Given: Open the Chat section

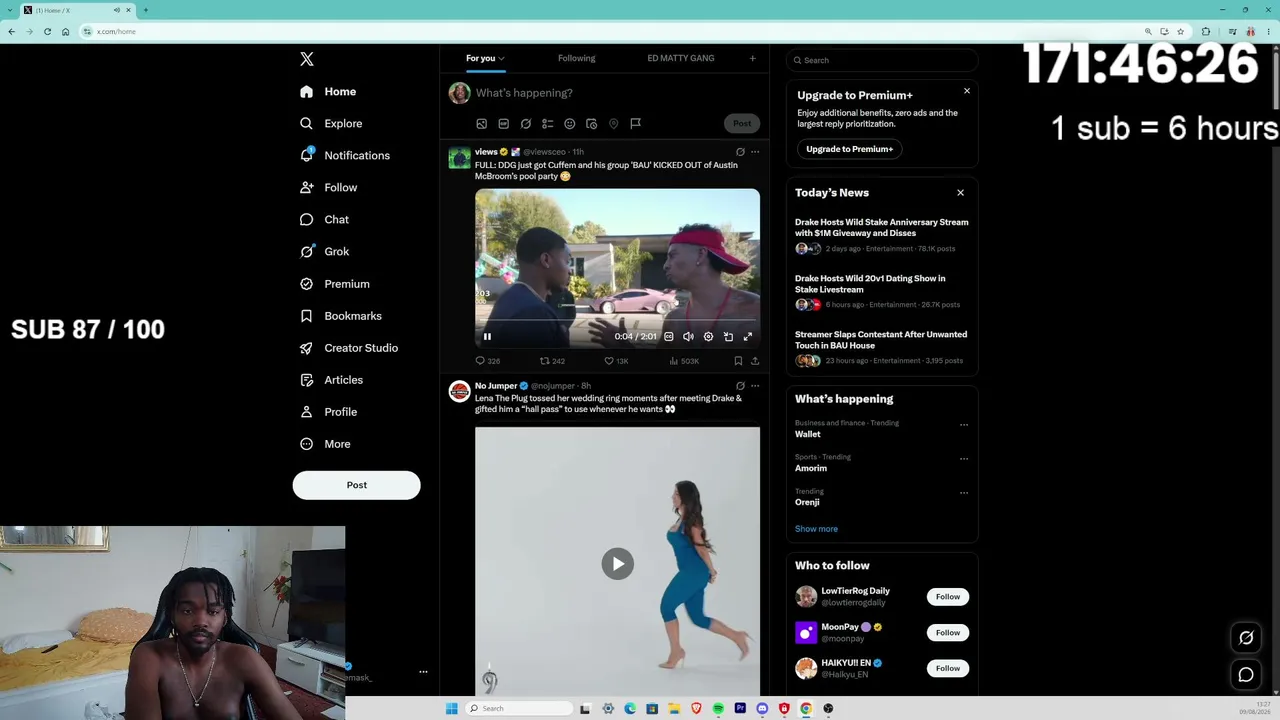Looking at the screenshot, I should tap(324, 219).
